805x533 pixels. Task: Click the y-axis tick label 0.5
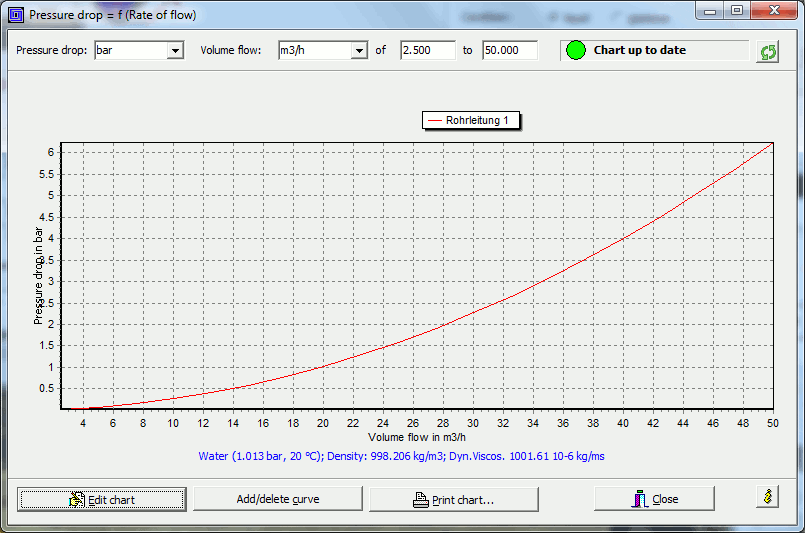(x=46, y=388)
